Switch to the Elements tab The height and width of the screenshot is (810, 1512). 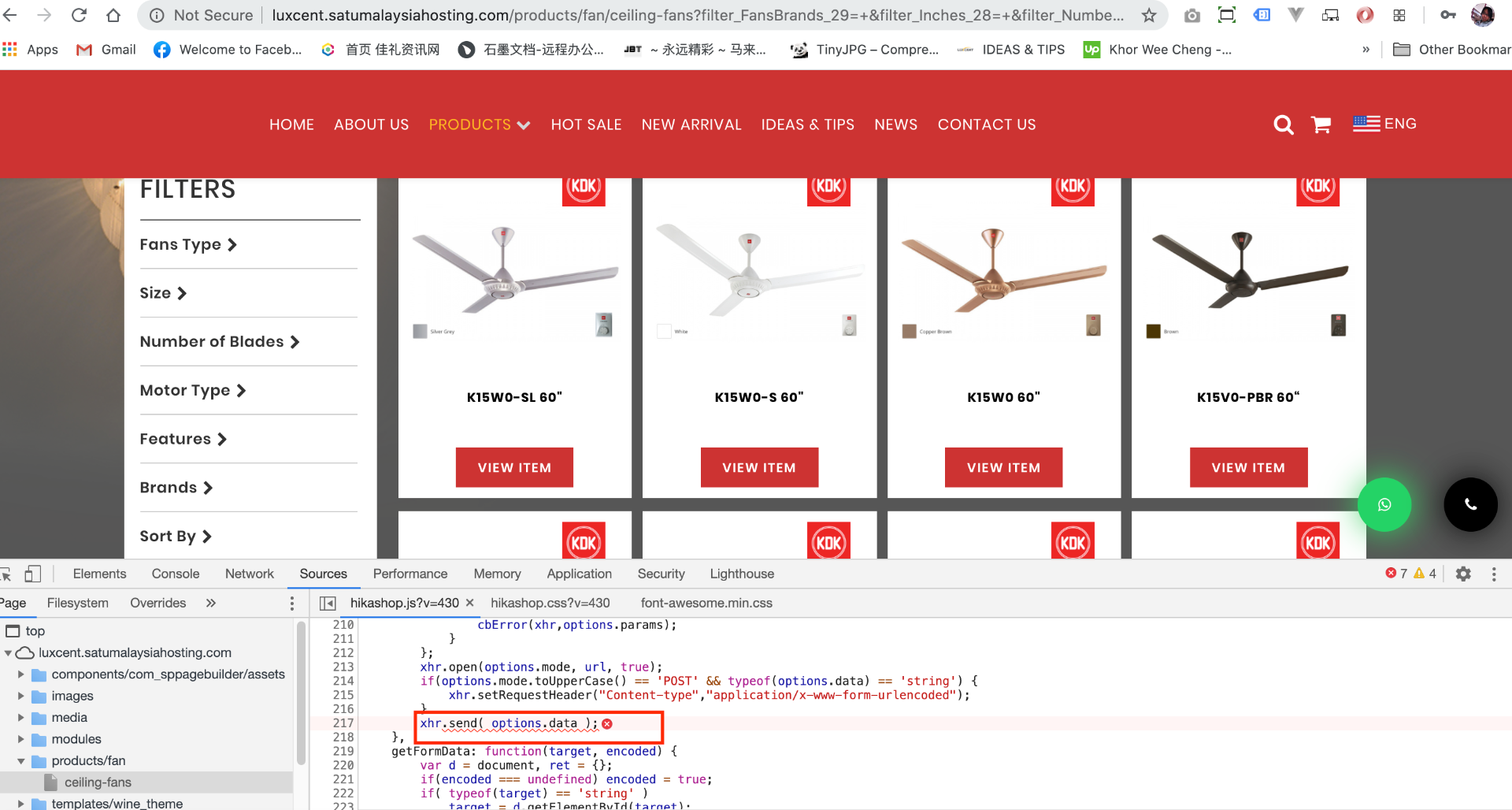(99, 574)
